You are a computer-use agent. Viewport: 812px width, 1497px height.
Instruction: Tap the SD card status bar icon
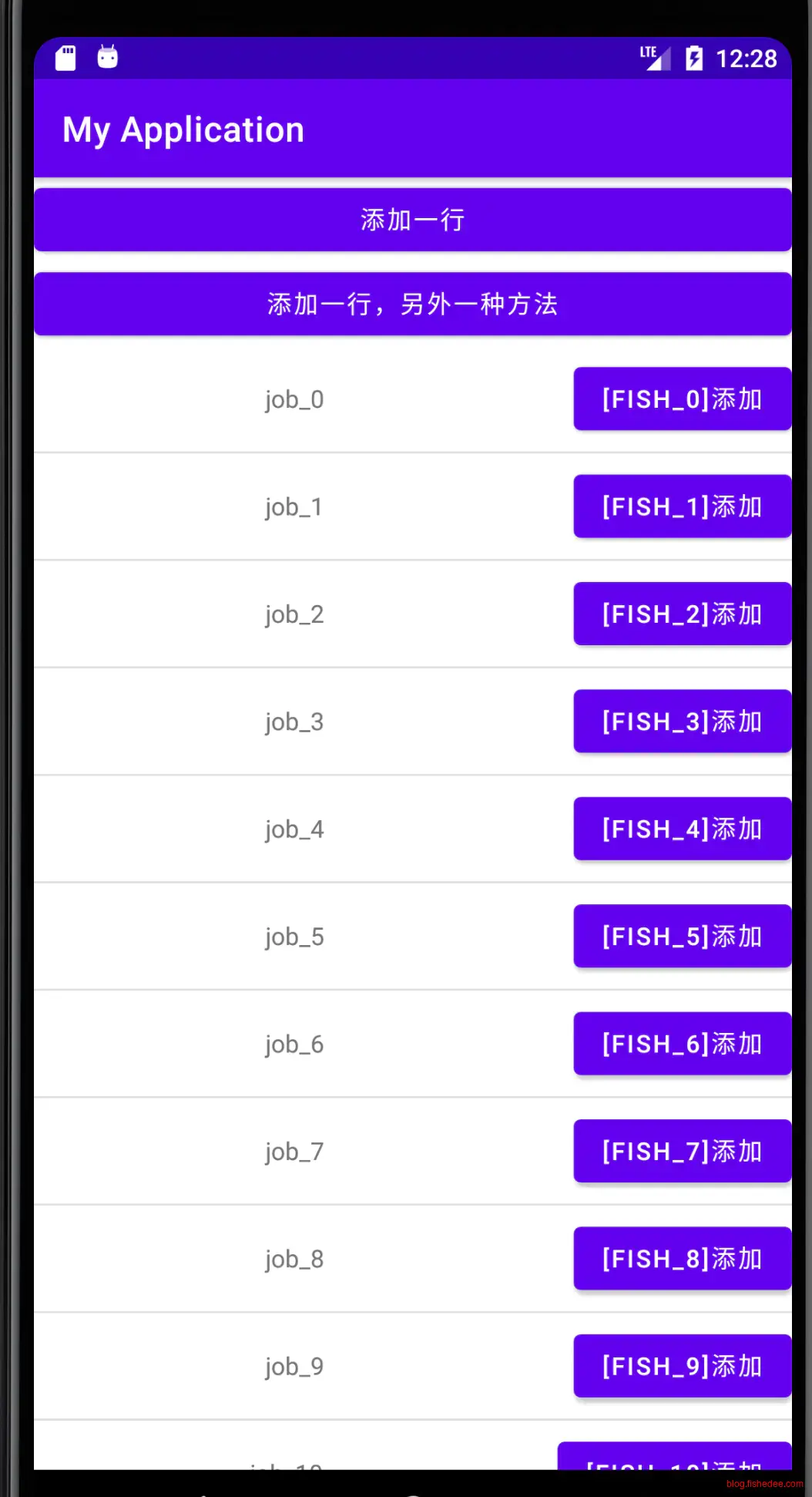click(65, 58)
